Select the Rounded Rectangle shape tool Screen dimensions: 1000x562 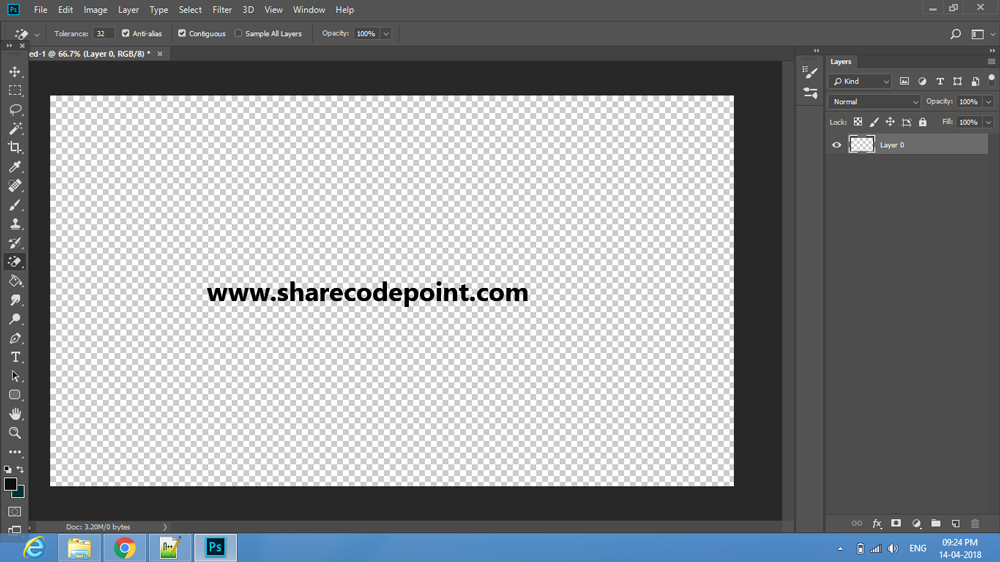pos(15,395)
